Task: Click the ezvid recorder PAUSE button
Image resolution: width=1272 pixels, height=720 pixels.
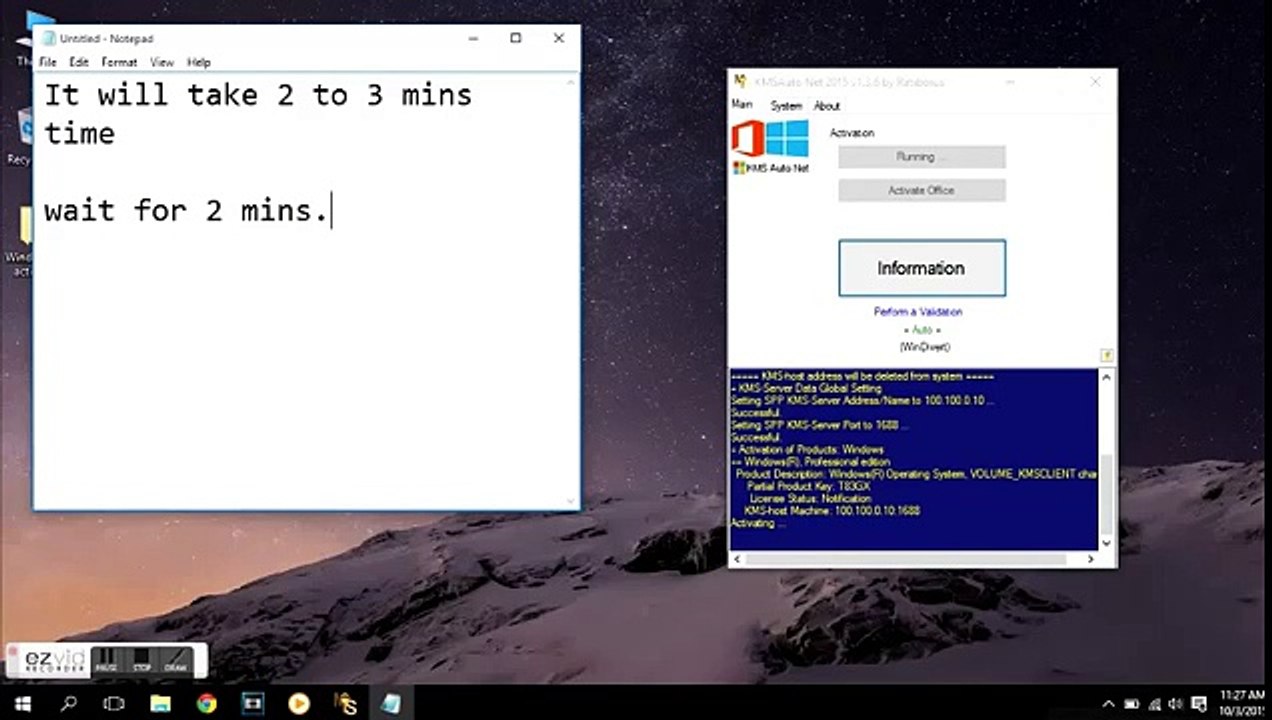Action: [x=105, y=661]
